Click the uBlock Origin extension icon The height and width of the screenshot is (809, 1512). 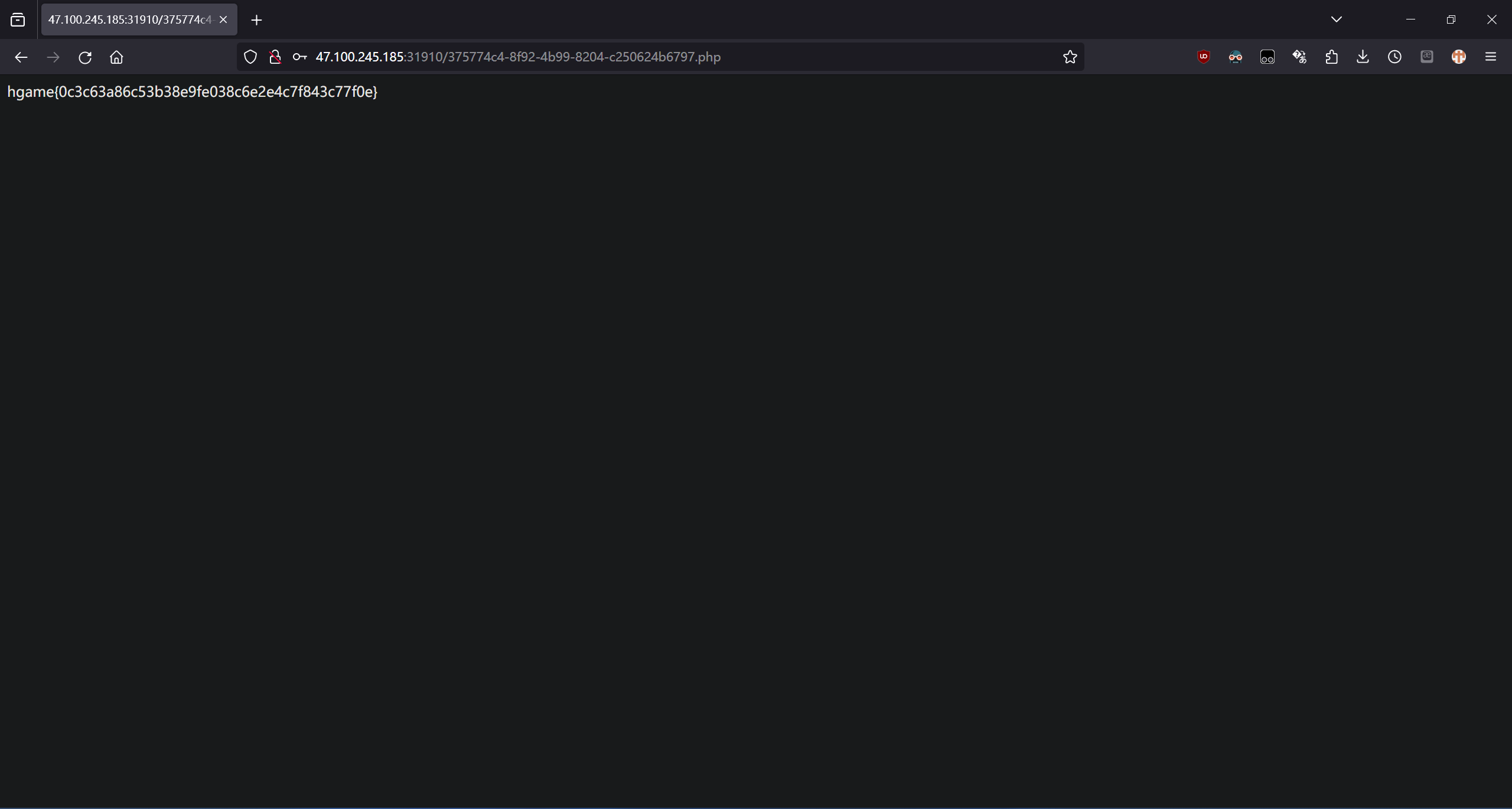click(x=1203, y=57)
